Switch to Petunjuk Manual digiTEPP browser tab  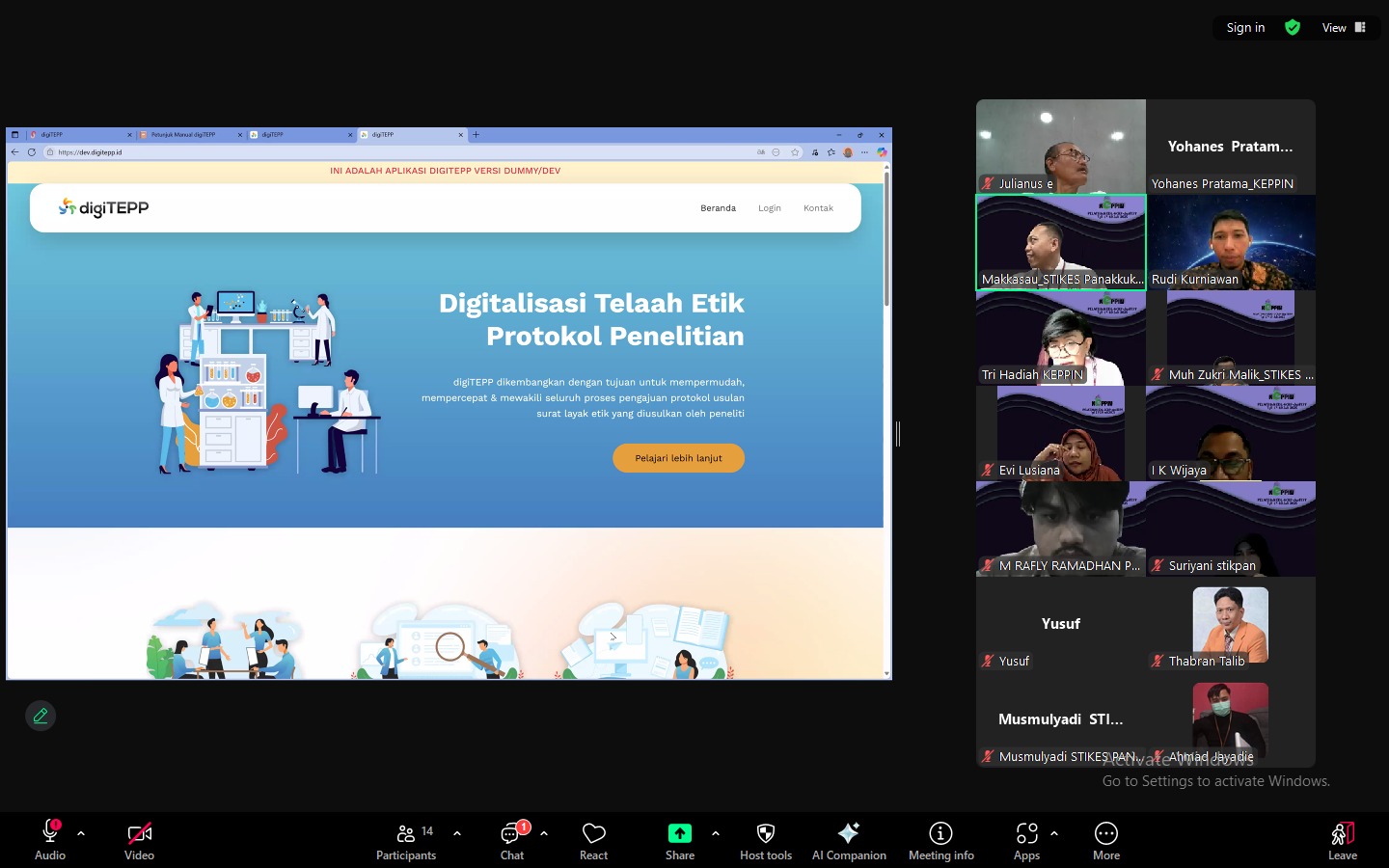[190, 135]
